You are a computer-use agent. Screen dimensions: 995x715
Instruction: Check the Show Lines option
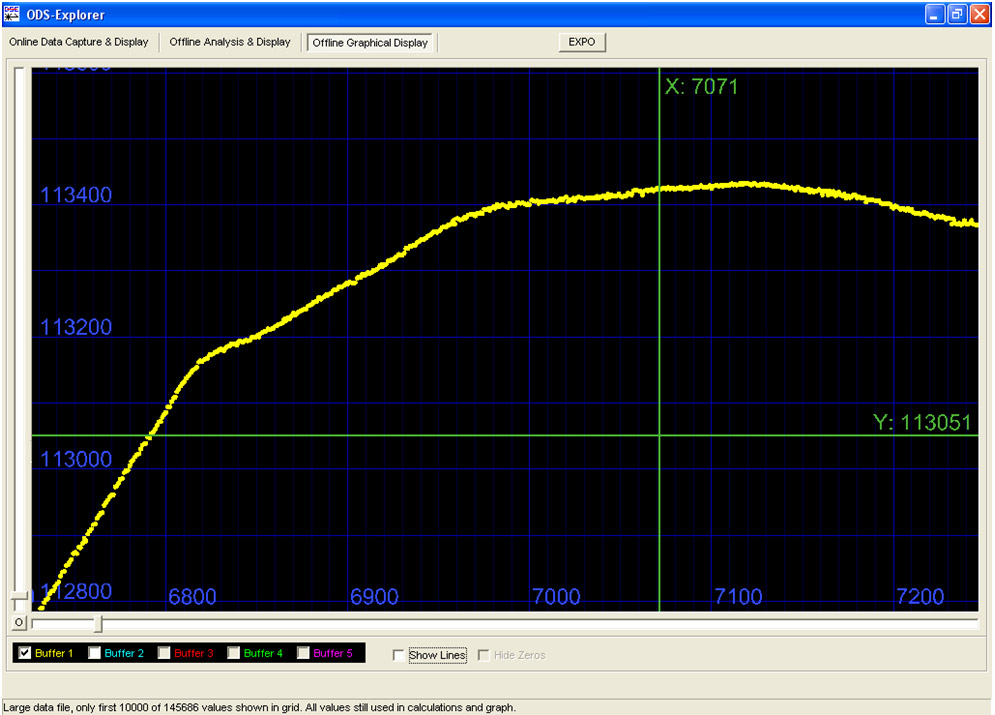[399, 655]
